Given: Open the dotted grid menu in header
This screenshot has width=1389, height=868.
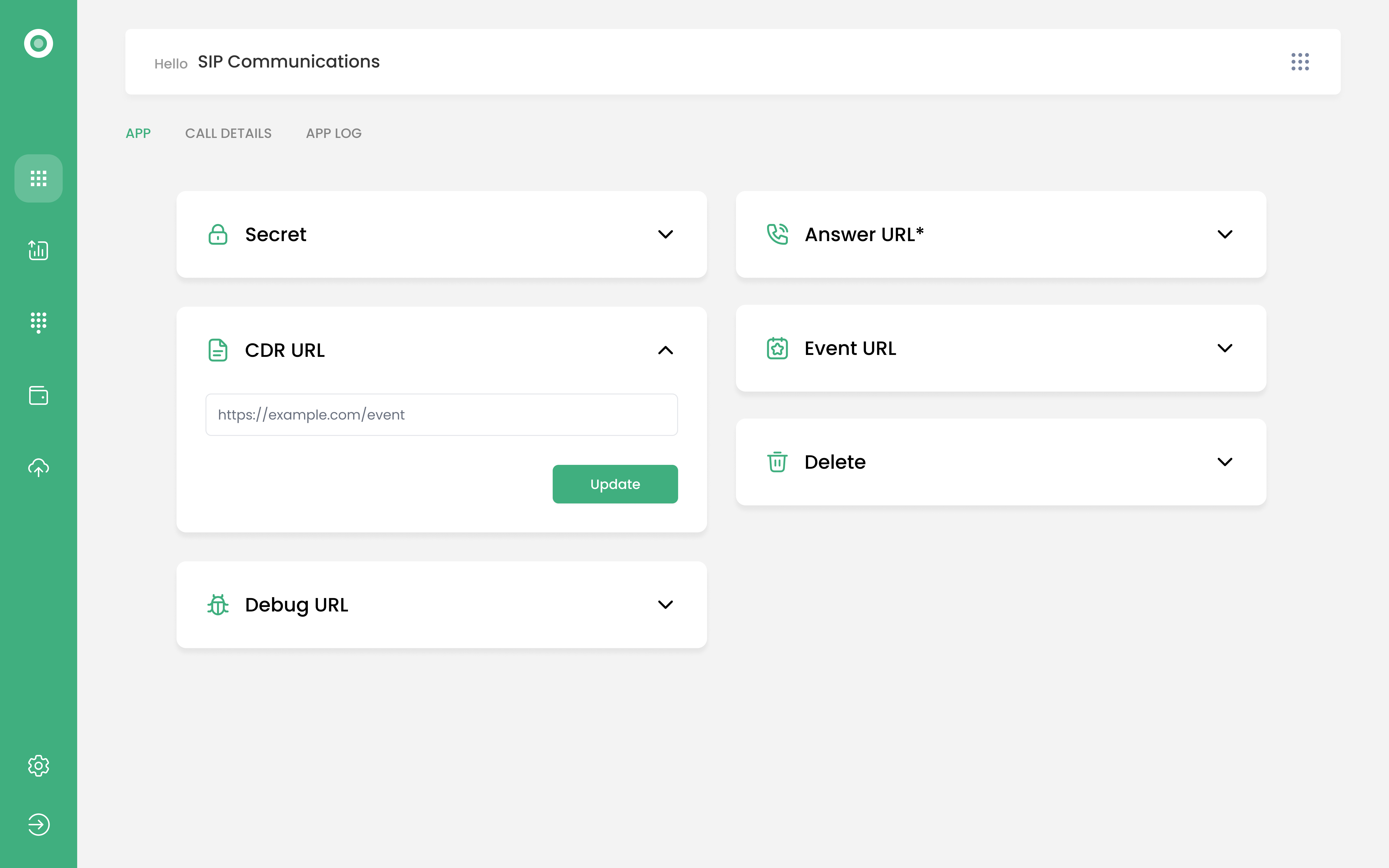Looking at the screenshot, I should point(1300,62).
